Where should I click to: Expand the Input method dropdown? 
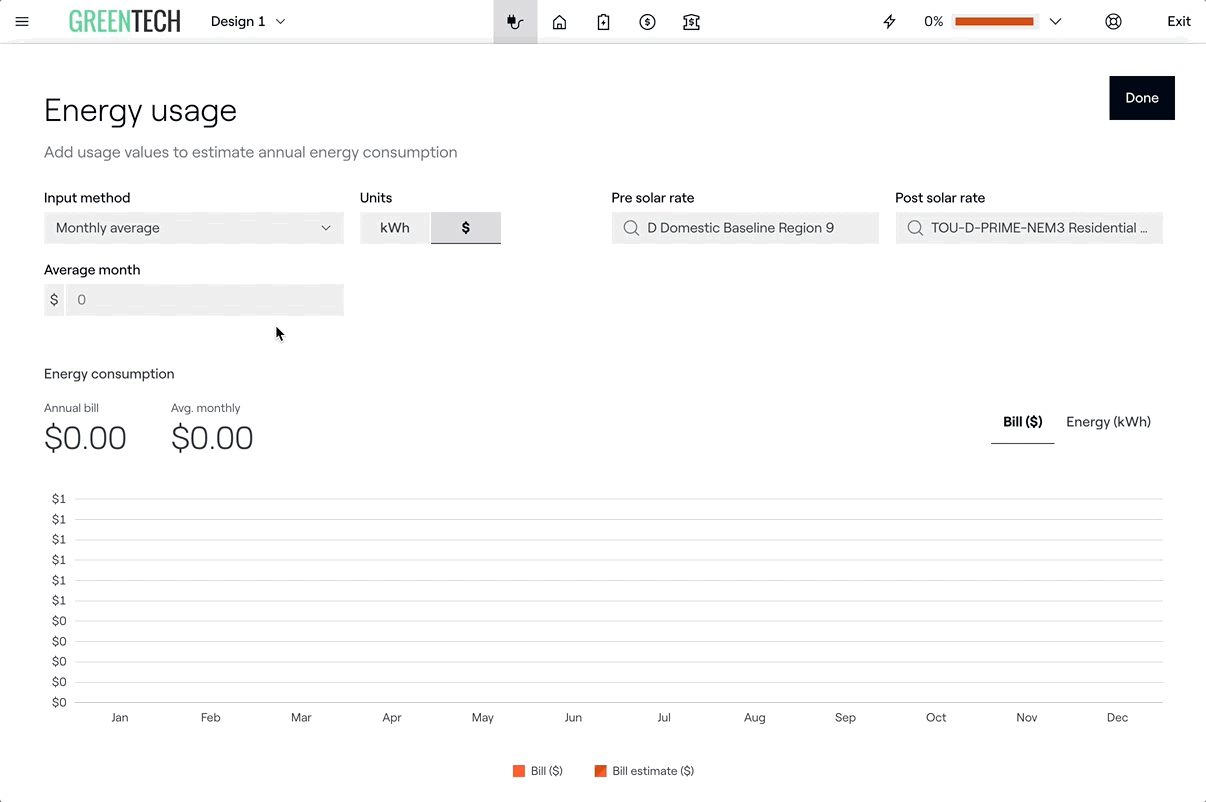pos(194,228)
